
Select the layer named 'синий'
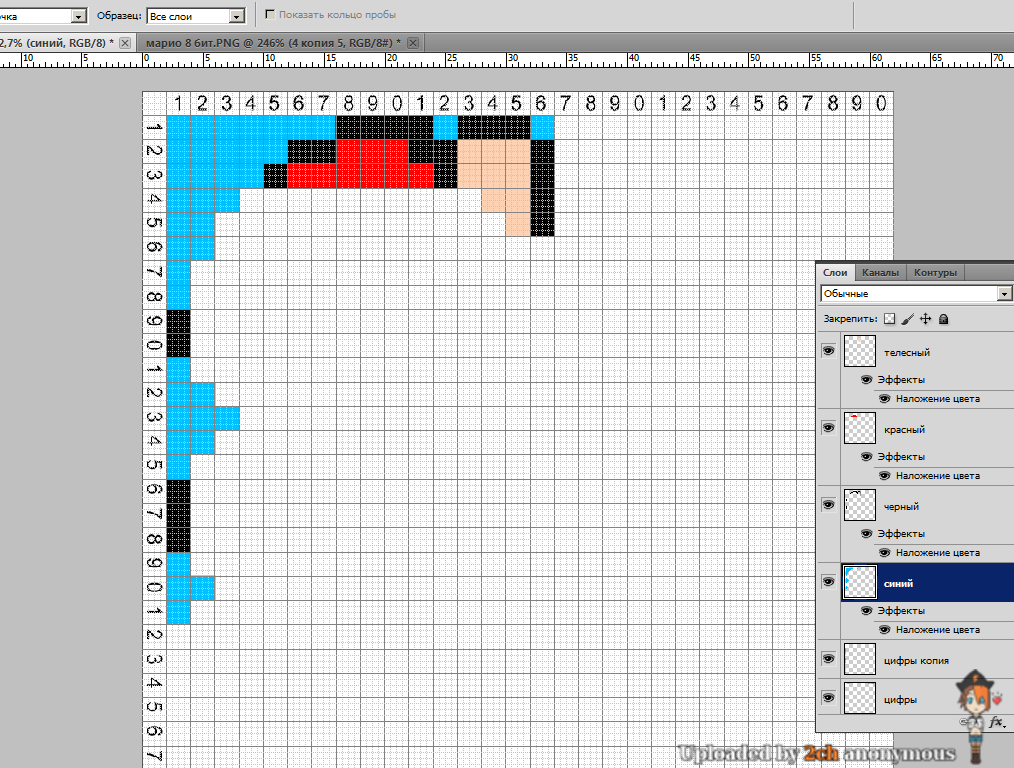click(898, 583)
